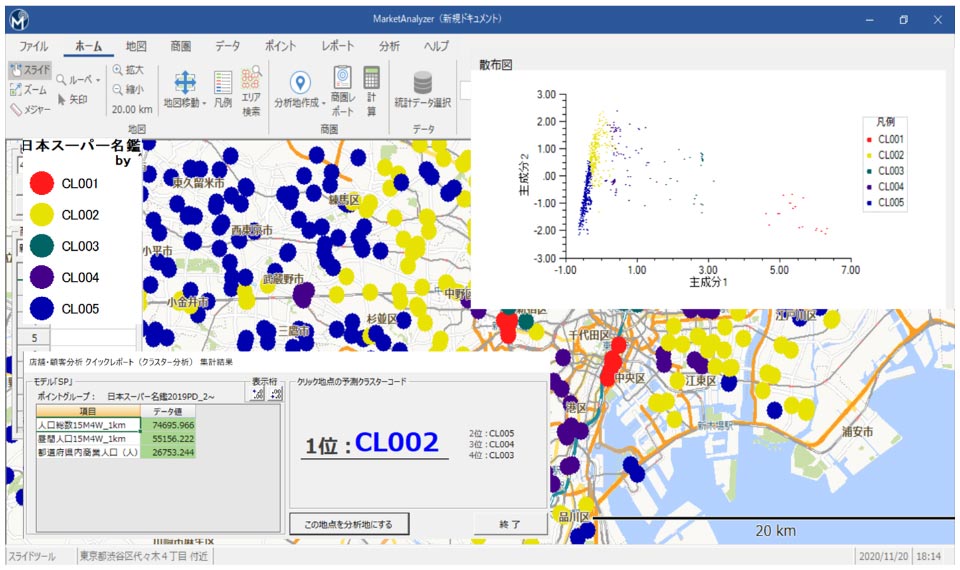Switch to the 分析 ribbon tab
The width and height of the screenshot is (960, 570).
point(389,46)
